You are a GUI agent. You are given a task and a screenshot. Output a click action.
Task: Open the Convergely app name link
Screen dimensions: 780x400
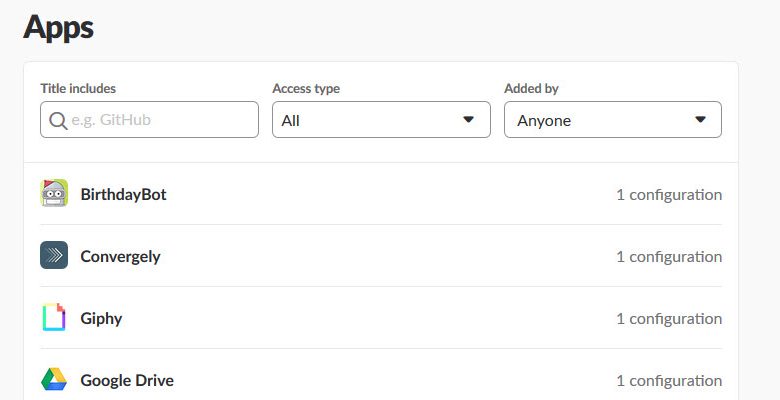pyautogui.click(x=120, y=256)
